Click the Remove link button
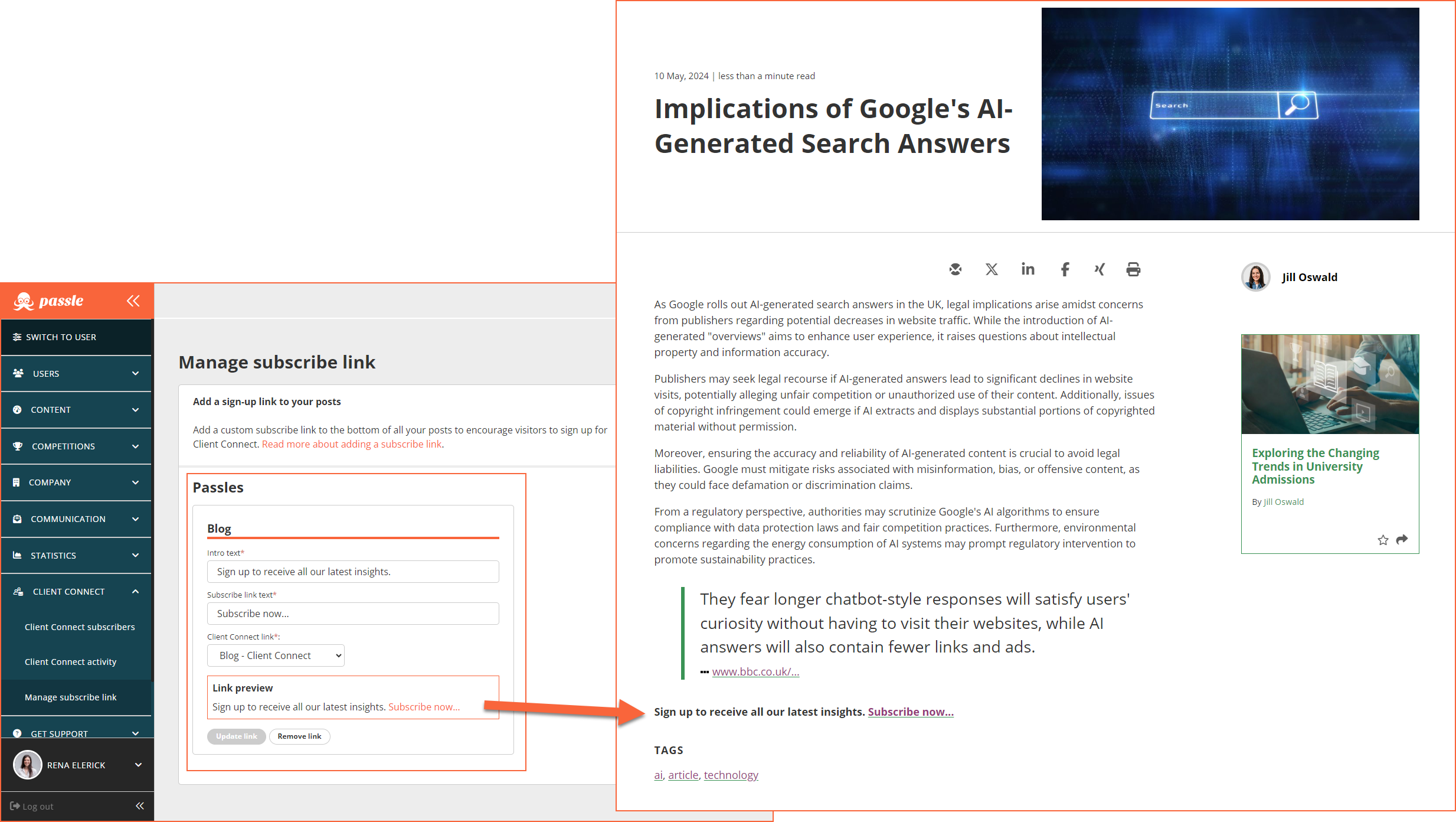Viewport: 1456px width, 822px height. pos(299,736)
